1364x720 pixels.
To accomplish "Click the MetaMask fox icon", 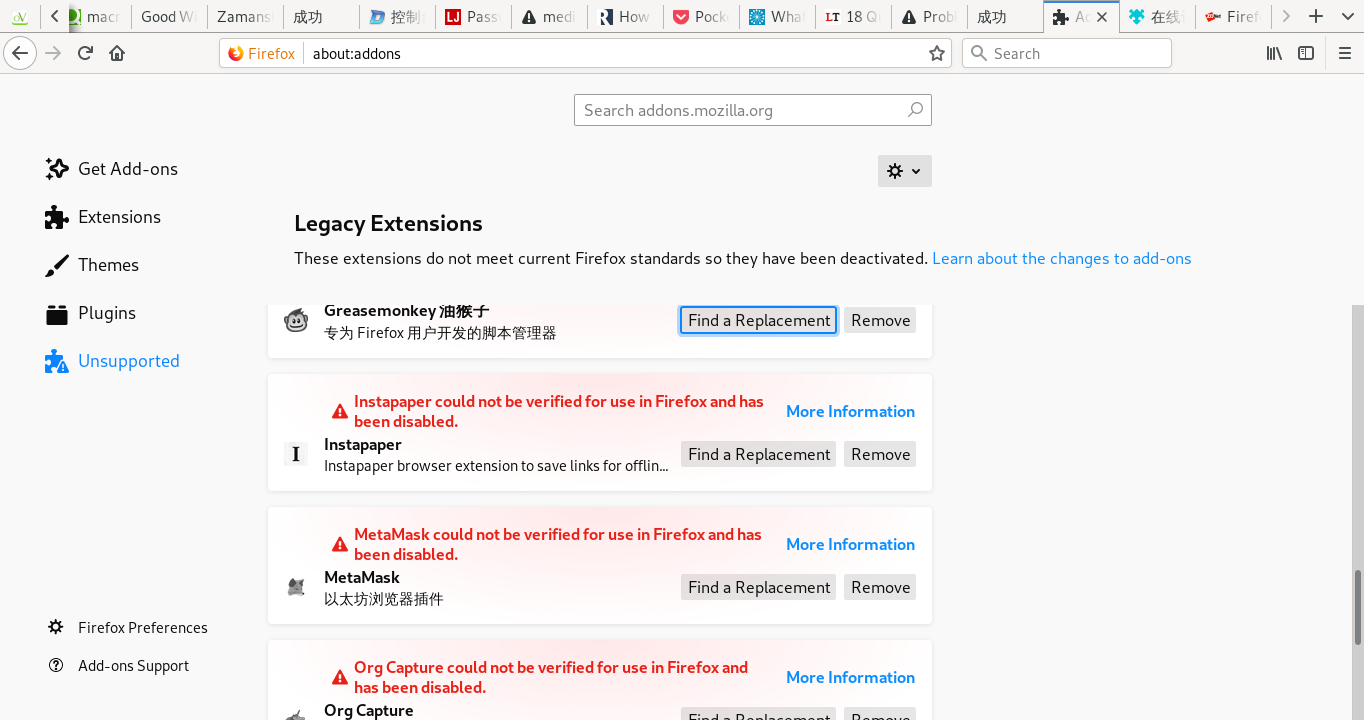I will pos(296,587).
